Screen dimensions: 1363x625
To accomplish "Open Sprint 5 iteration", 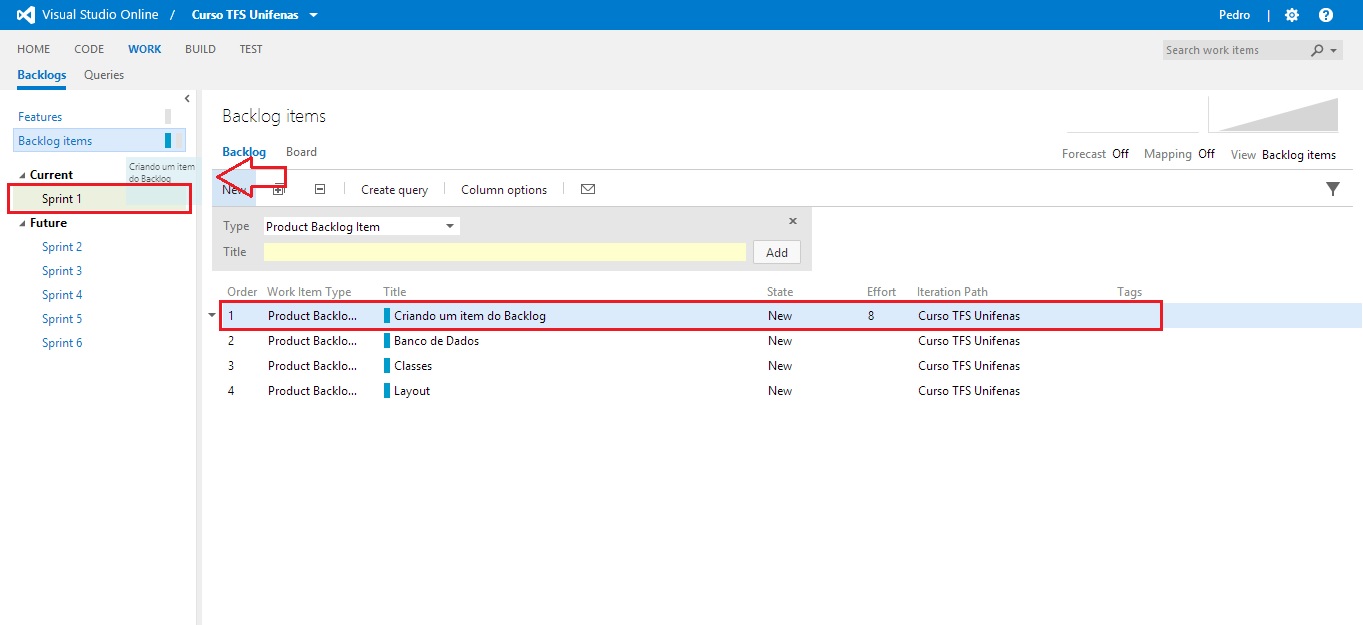I will tap(62, 319).
